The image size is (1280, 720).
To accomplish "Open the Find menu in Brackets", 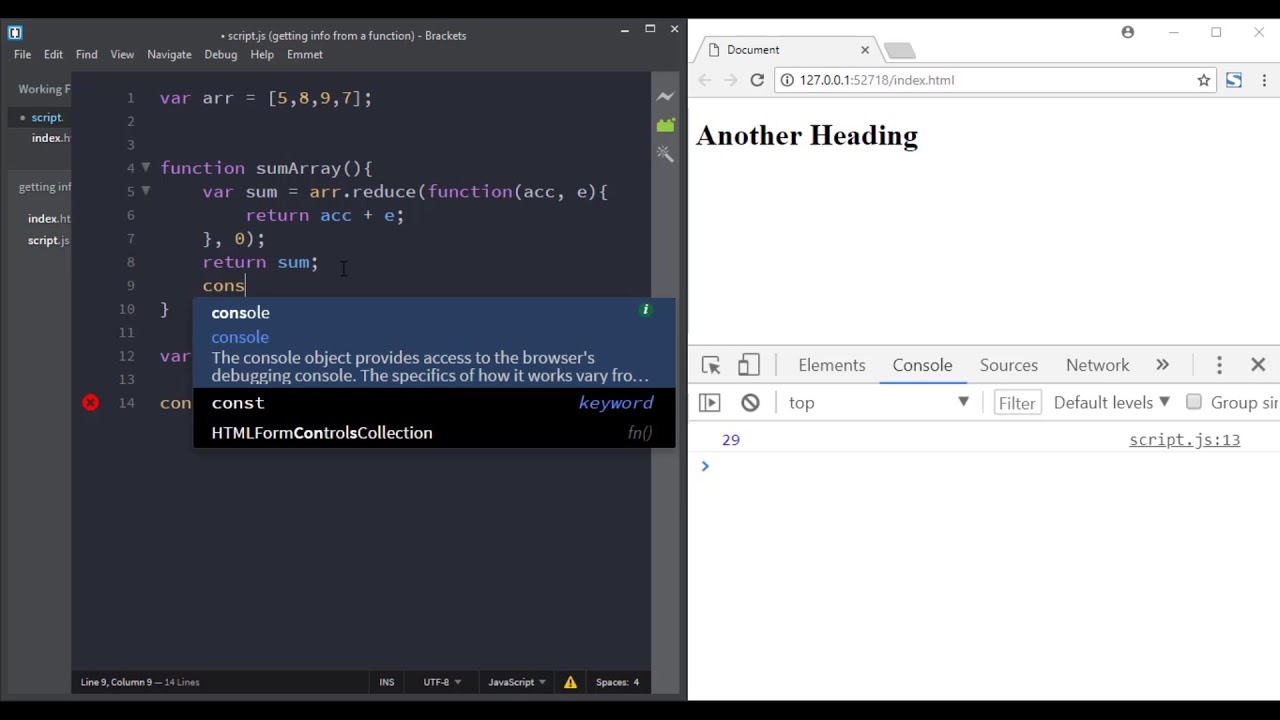I will coord(87,54).
